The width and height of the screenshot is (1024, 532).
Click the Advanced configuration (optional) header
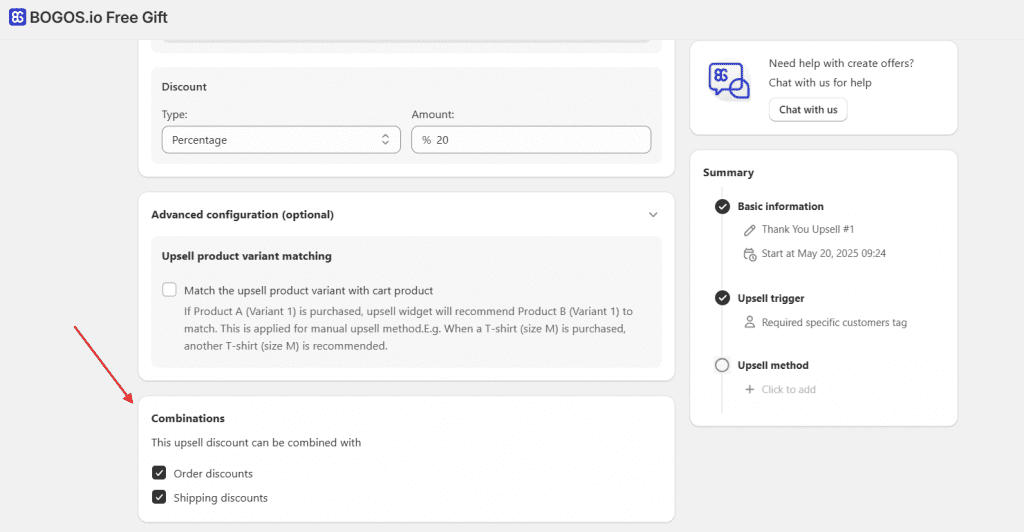242,215
